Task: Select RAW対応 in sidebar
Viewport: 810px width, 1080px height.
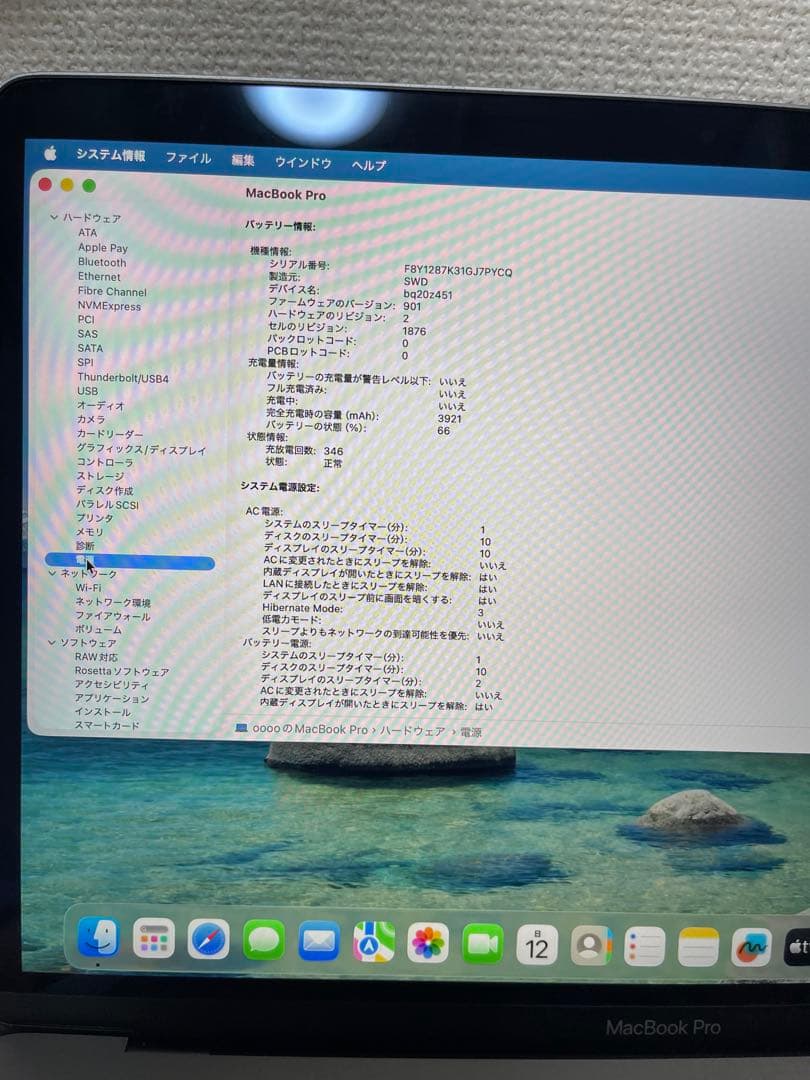Action: click(96, 656)
